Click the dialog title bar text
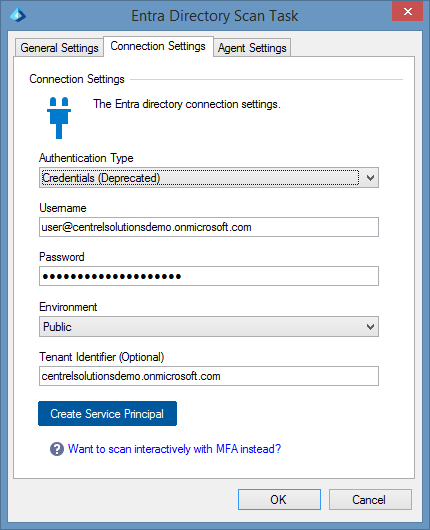 tap(215, 16)
